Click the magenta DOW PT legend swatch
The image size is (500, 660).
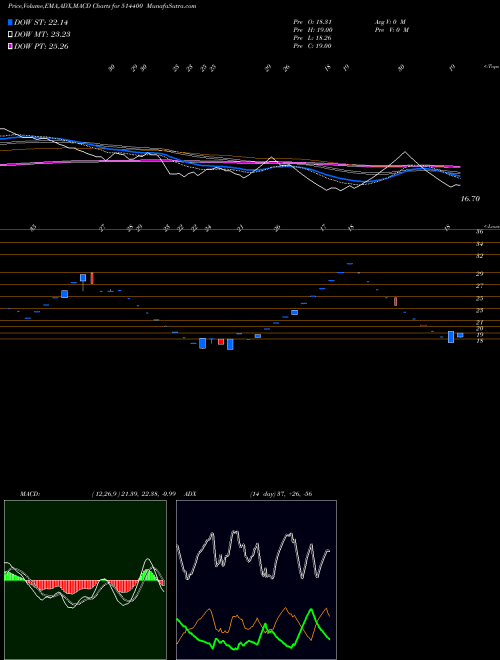[x=11, y=46]
